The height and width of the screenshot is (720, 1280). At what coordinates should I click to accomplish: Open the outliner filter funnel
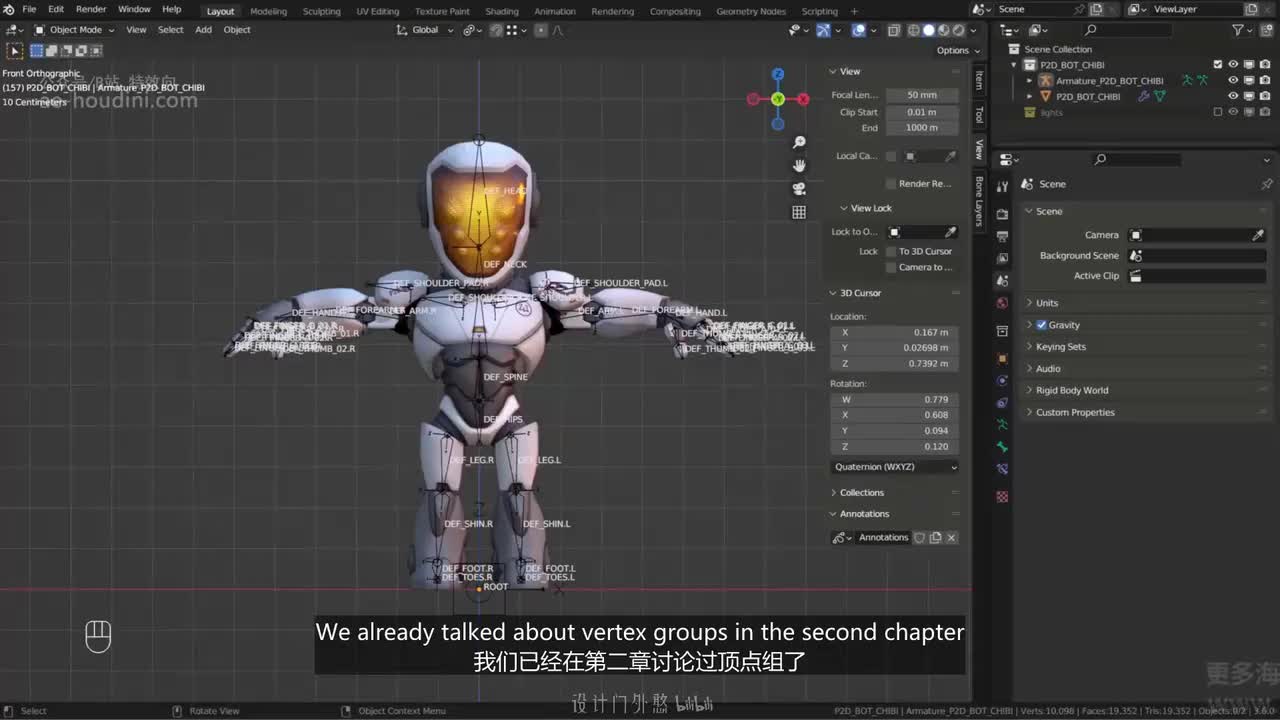(1239, 30)
